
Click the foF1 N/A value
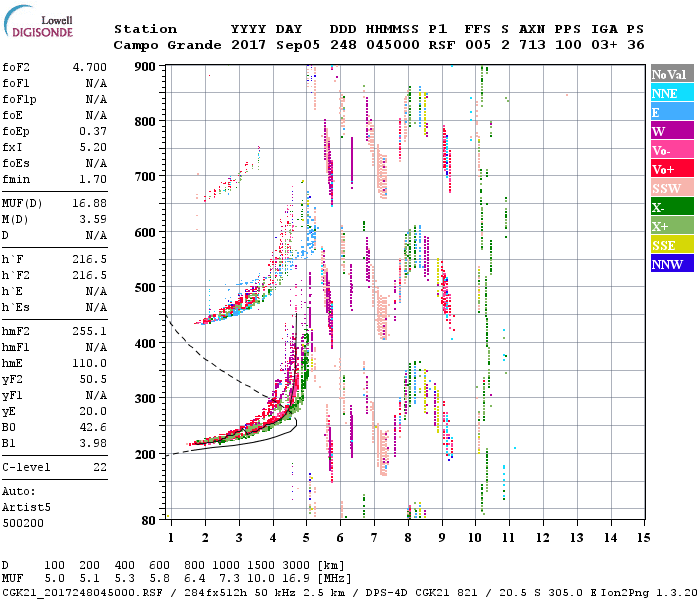96,83
